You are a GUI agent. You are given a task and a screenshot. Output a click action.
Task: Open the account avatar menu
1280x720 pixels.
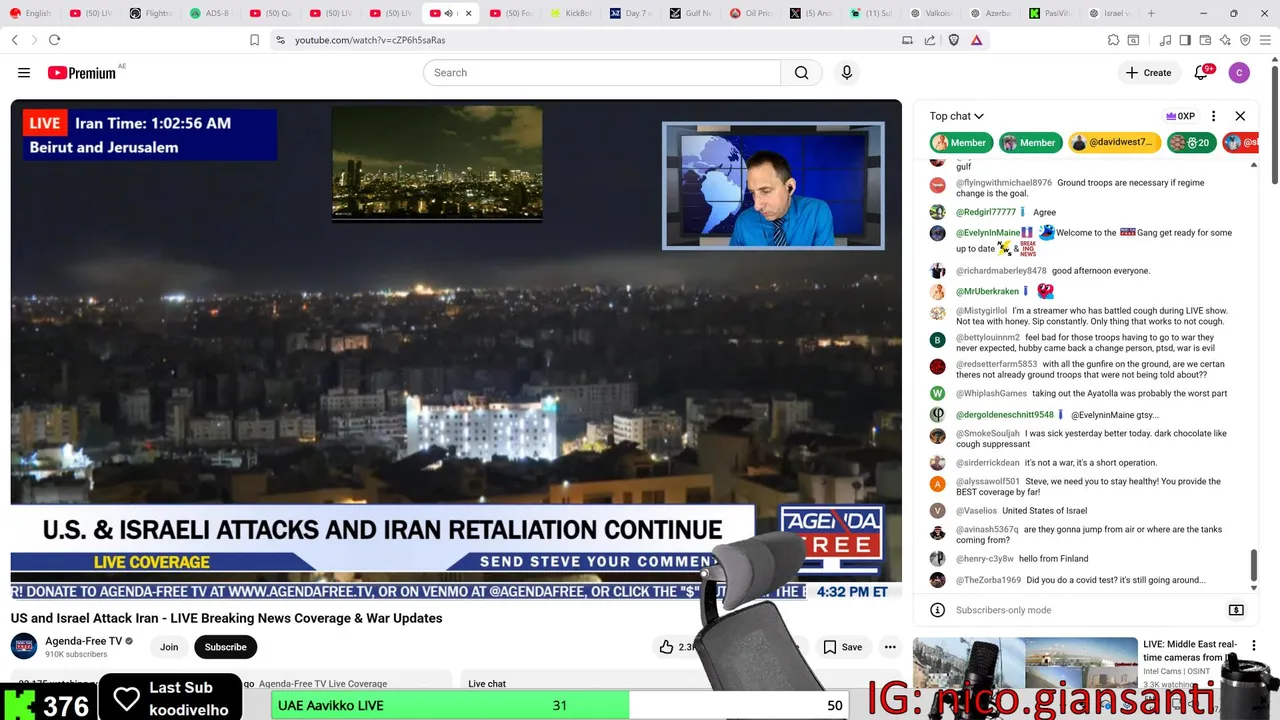[x=1239, y=73]
